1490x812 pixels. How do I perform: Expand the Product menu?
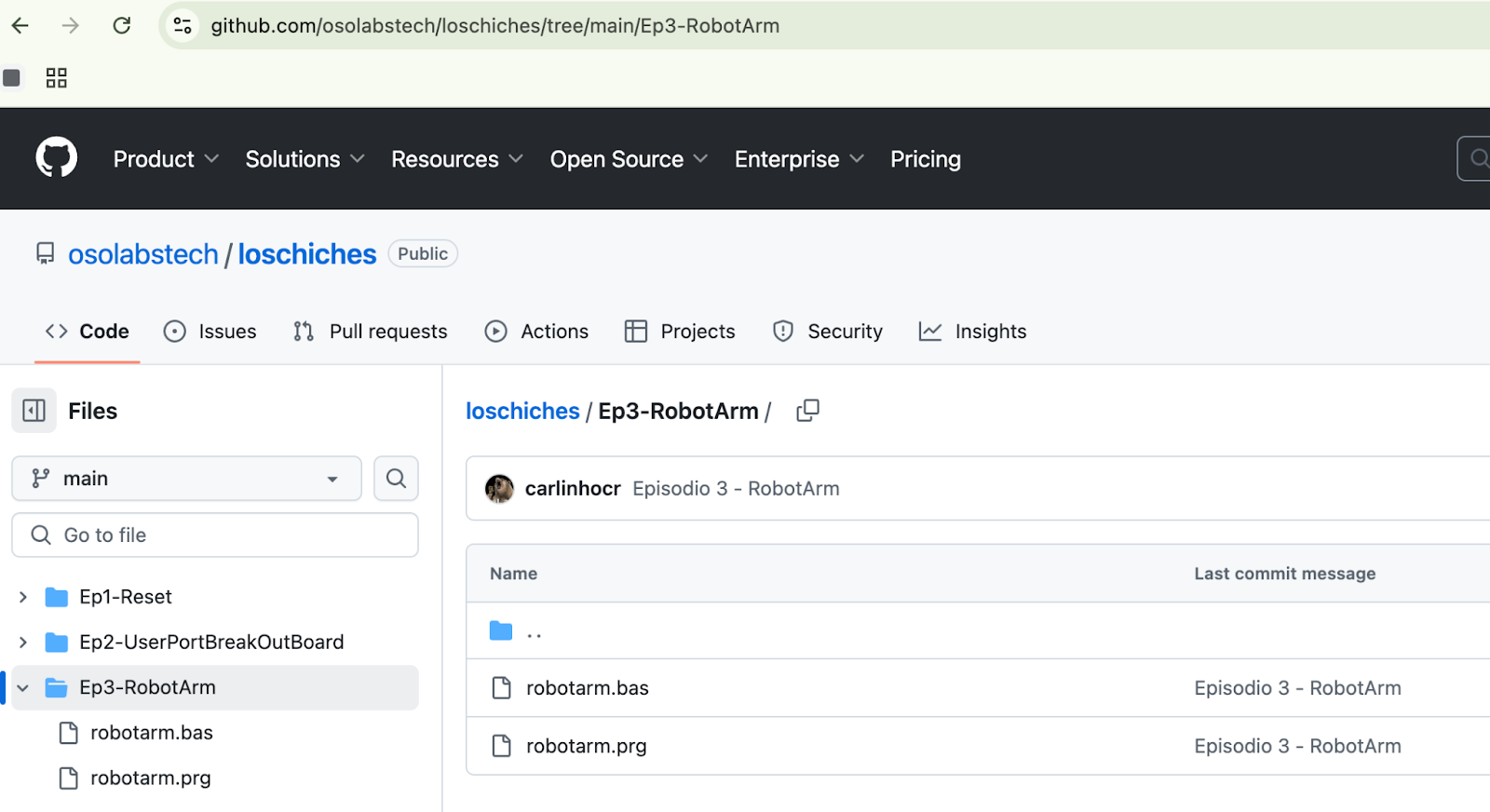pyautogui.click(x=167, y=159)
